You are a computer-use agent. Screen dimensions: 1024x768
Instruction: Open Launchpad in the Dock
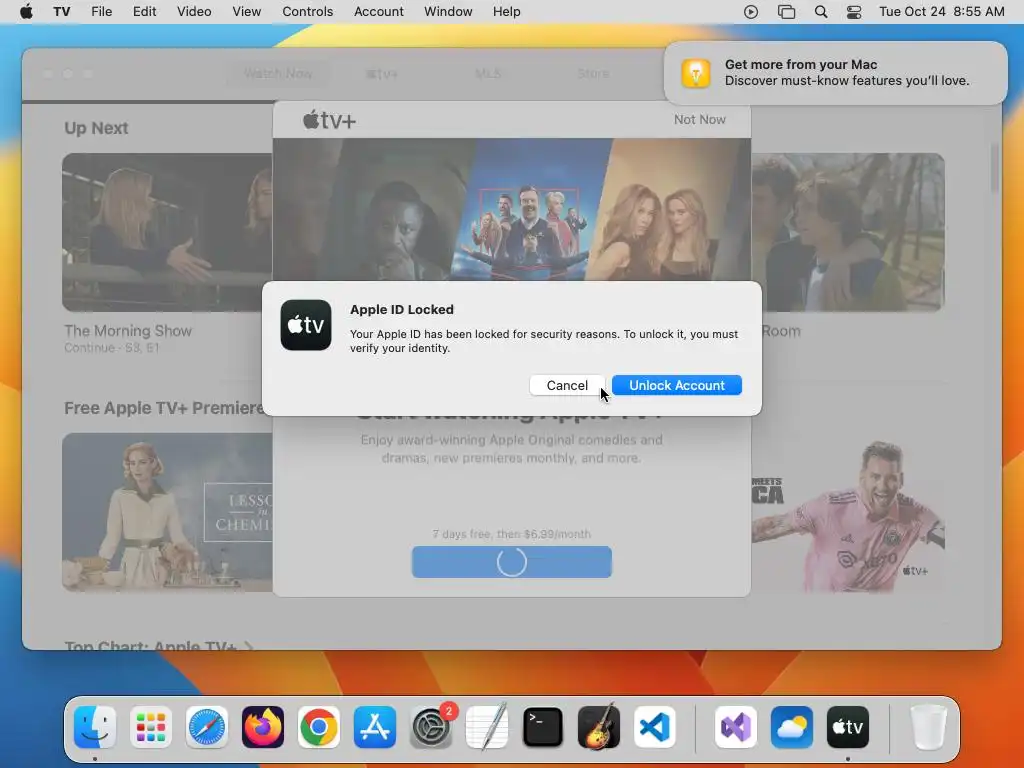(151, 727)
